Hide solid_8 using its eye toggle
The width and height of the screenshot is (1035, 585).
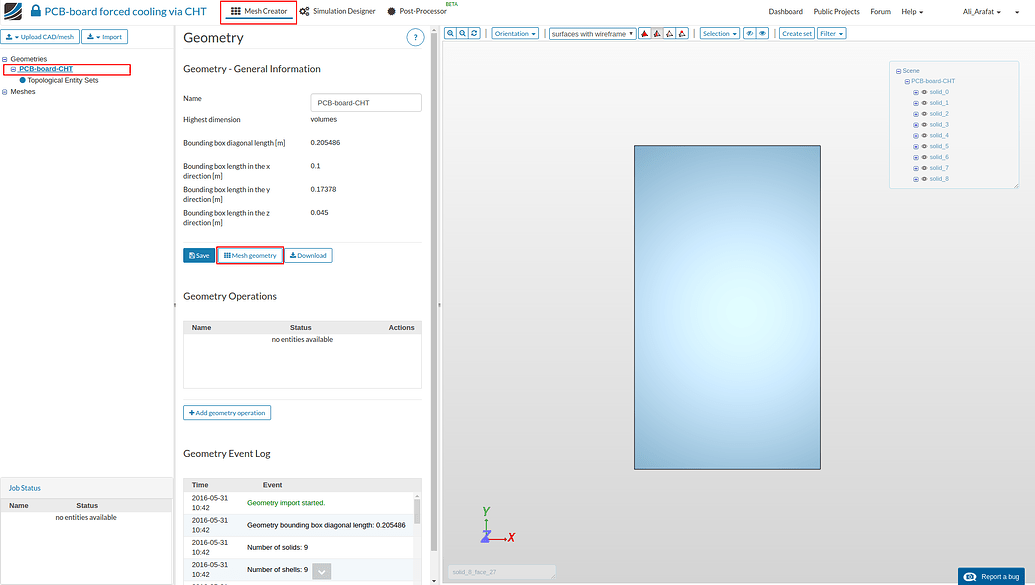[924, 178]
